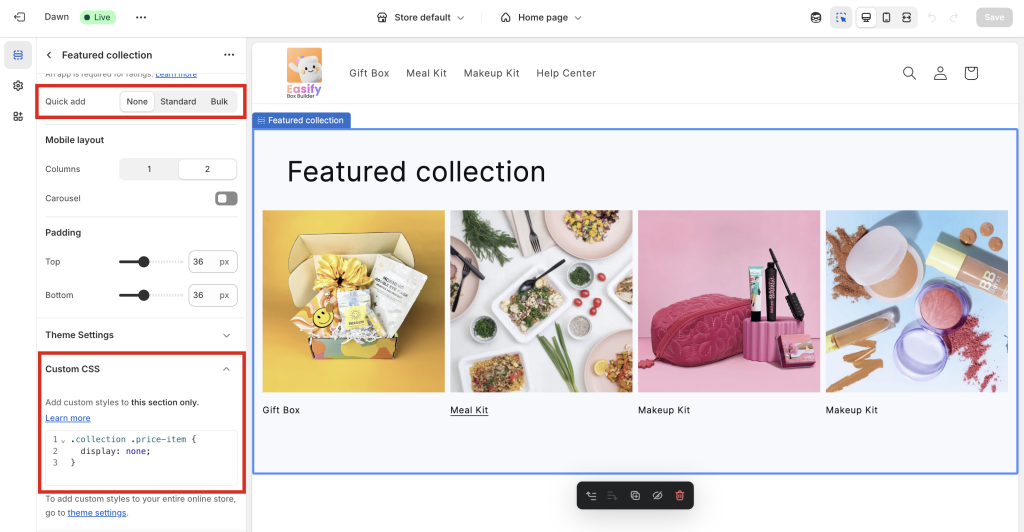Click the redo arrow
1024x532 pixels.
pyautogui.click(x=954, y=18)
